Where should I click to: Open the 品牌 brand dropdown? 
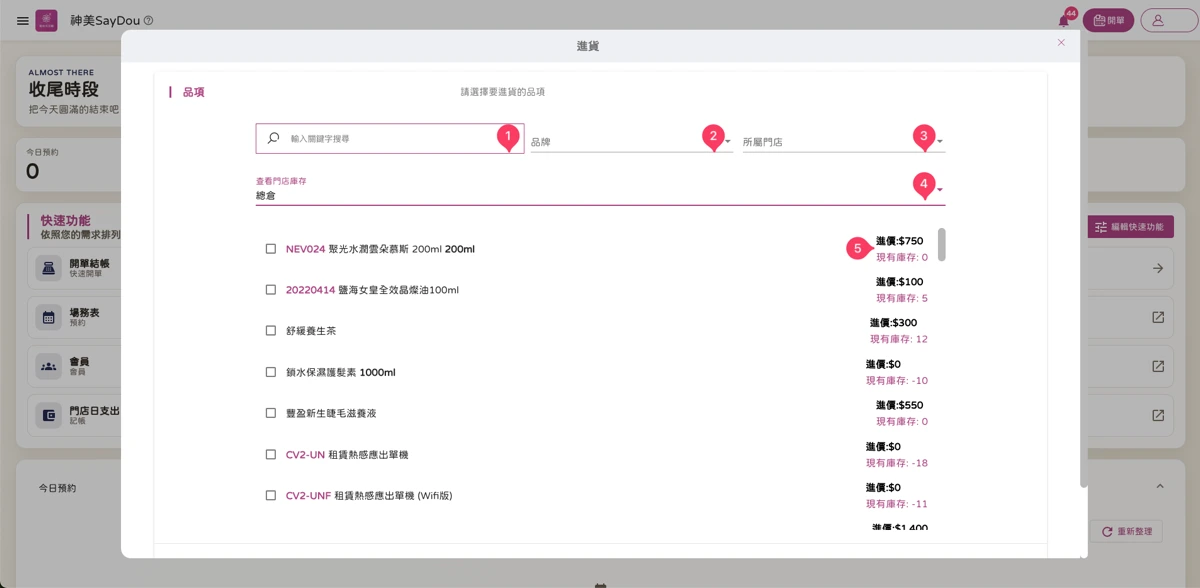[x=631, y=141]
